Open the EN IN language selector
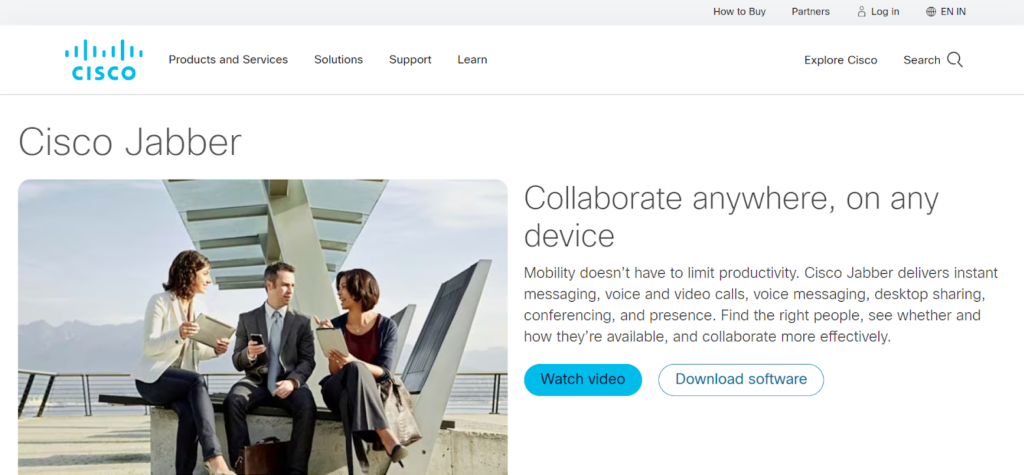The width and height of the screenshot is (1024, 475). pos(953,12)
